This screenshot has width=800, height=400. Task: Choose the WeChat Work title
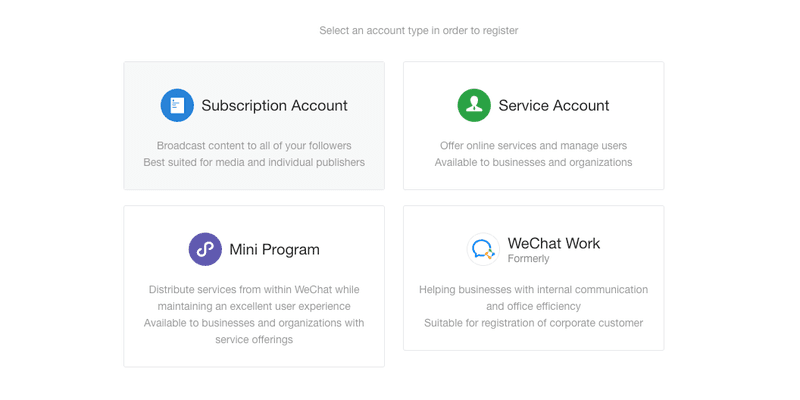pyautogui.click(x=553, y=243)
